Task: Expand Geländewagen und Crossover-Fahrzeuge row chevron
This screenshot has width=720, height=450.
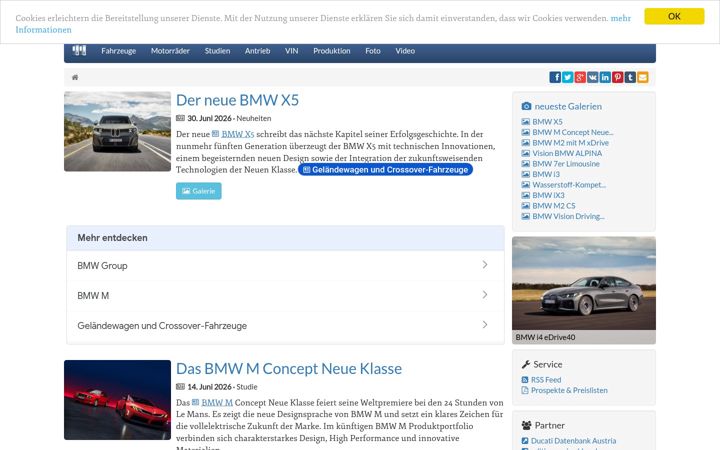Action: 485,325
